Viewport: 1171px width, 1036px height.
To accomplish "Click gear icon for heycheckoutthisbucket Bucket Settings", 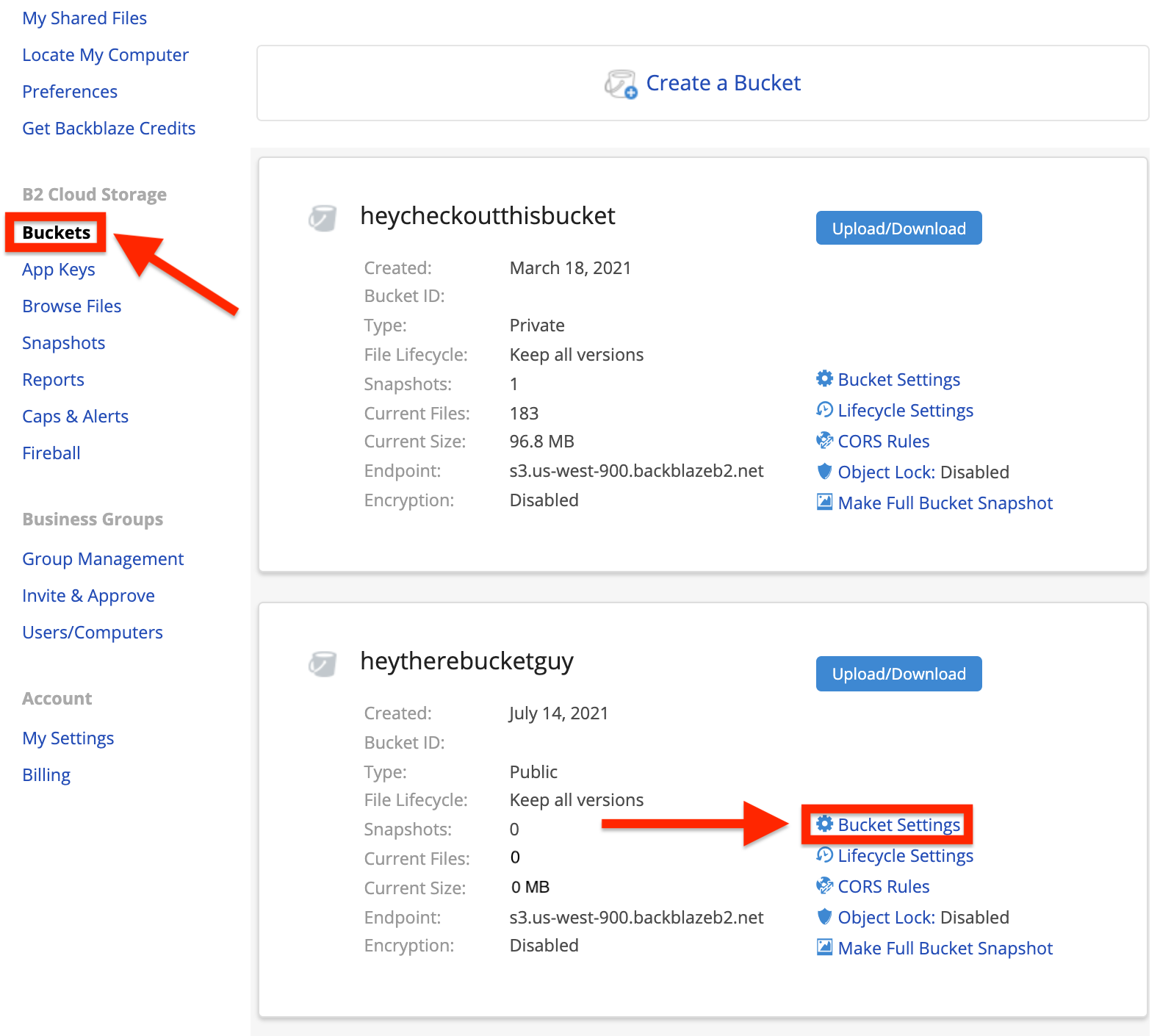I will click(x=825, y=378).
